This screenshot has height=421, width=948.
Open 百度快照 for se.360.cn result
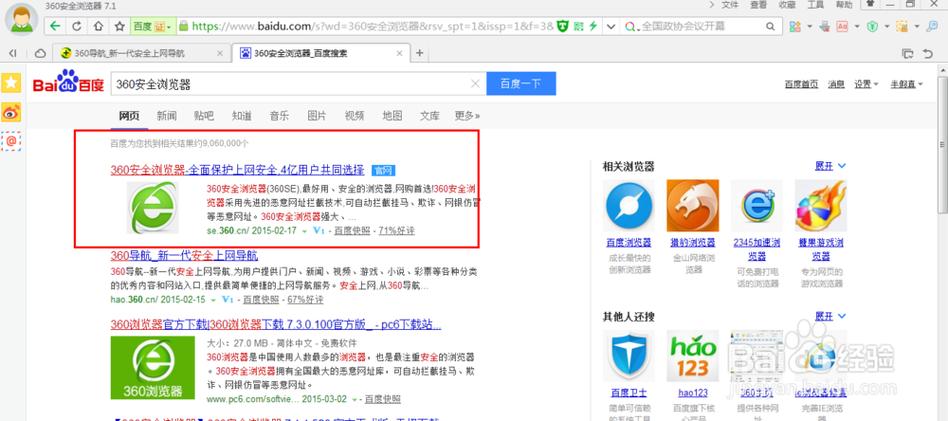pos(352,231)
